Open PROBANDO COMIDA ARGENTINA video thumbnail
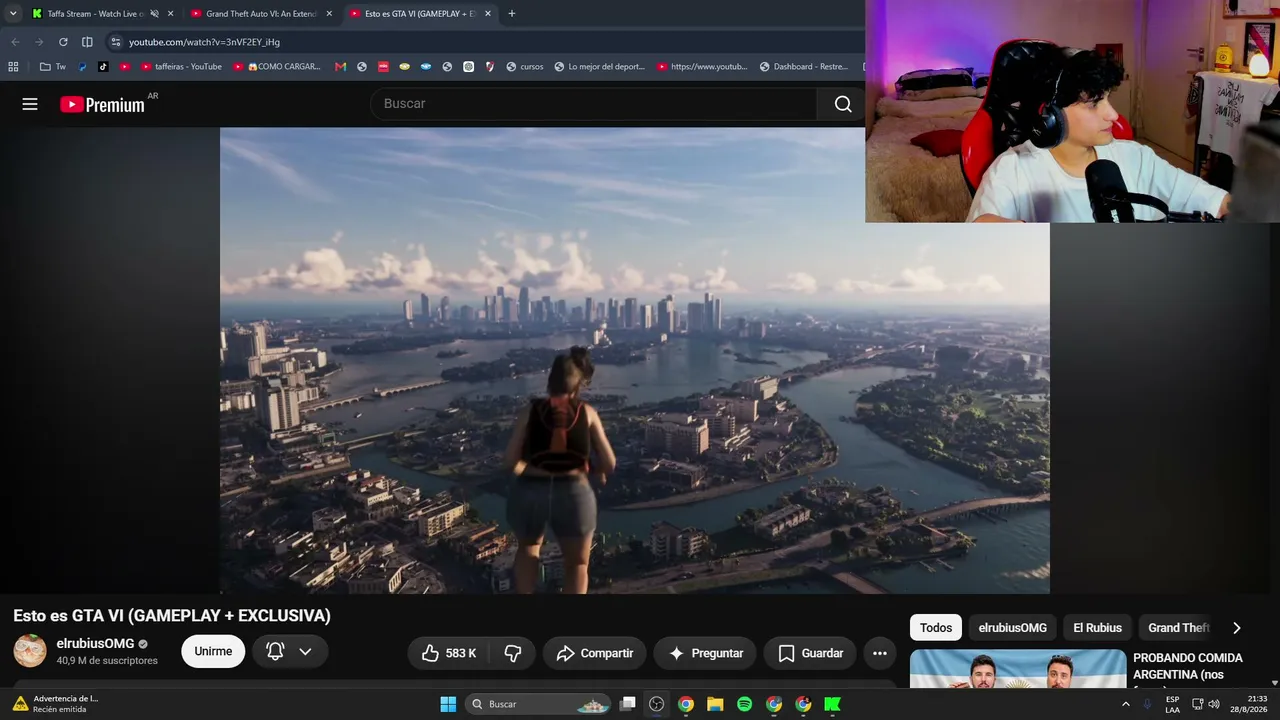This screenshot has height=720, width=1280. point(1018,669)
